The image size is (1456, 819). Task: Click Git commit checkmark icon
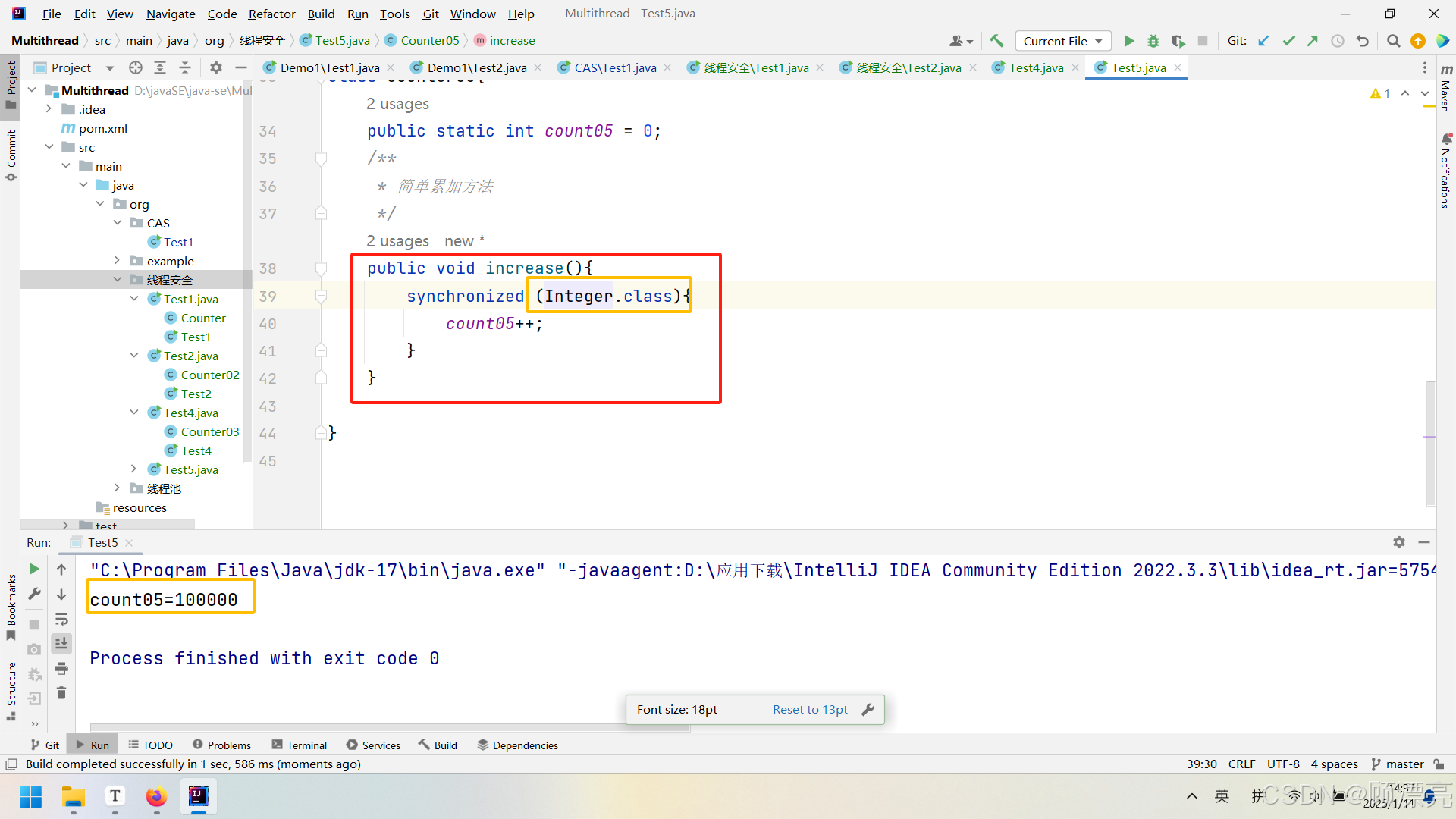click(1288, 41)
